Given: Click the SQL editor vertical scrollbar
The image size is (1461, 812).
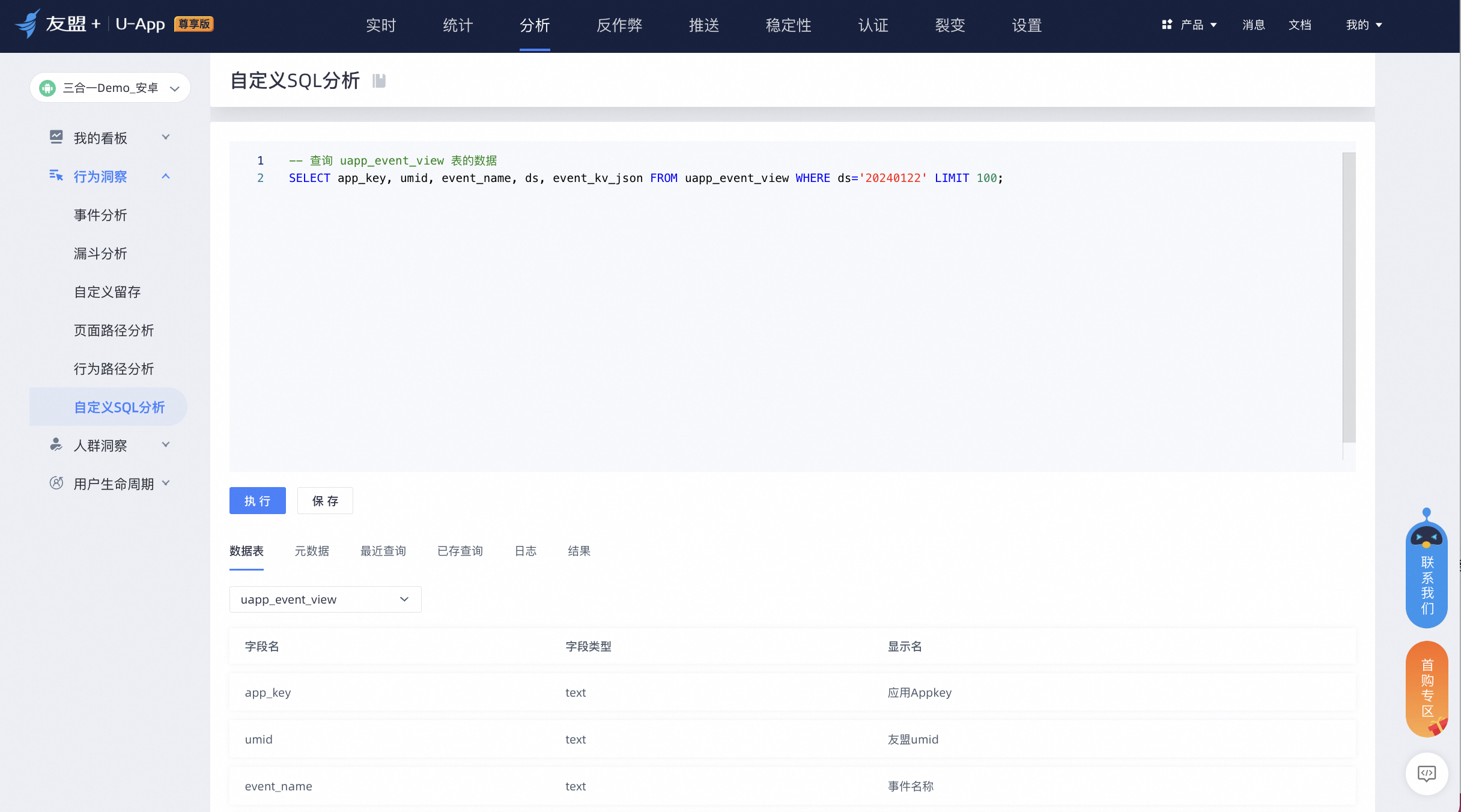Looking at the screenshot, I should tap(1349, 297).
